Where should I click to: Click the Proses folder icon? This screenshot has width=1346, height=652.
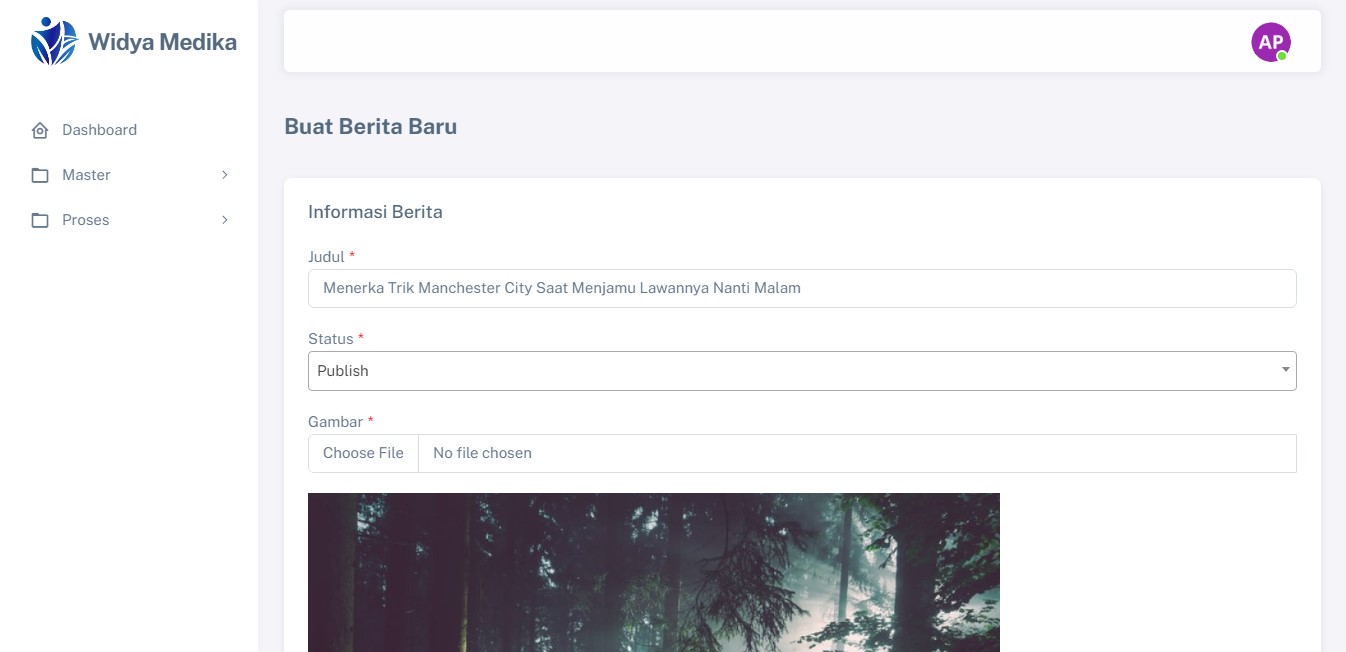click(x=40, y=220)
